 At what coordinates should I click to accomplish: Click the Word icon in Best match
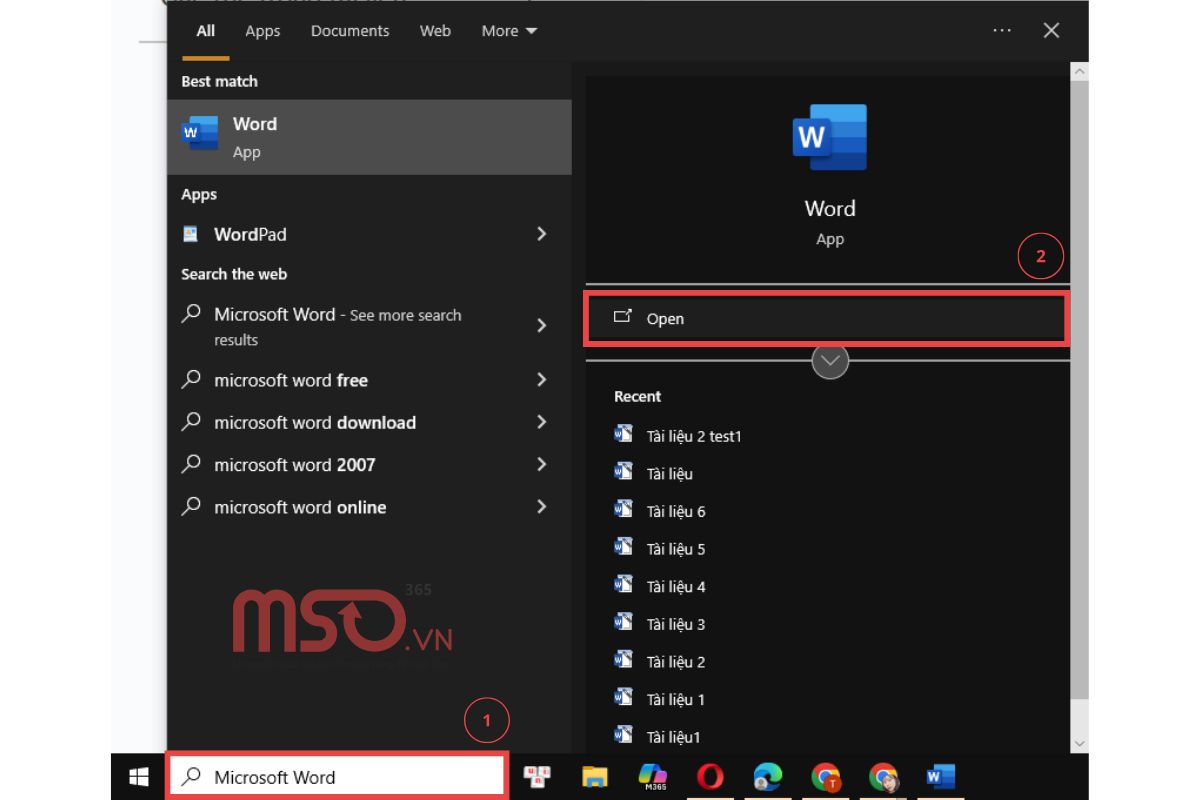(x=200, y=133)
